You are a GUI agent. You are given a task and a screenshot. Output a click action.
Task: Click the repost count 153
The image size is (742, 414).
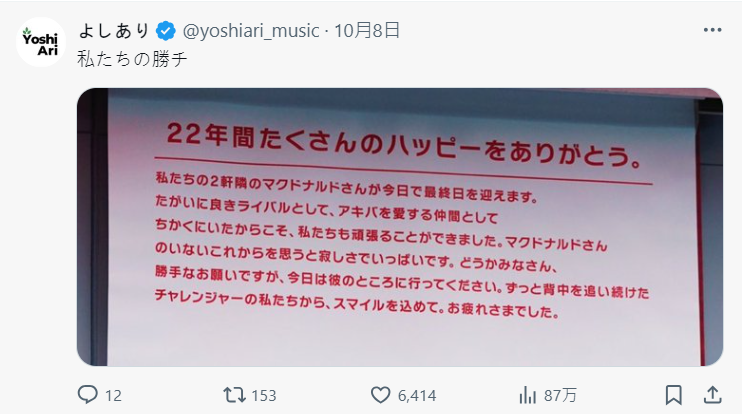[x=264, y=396]
